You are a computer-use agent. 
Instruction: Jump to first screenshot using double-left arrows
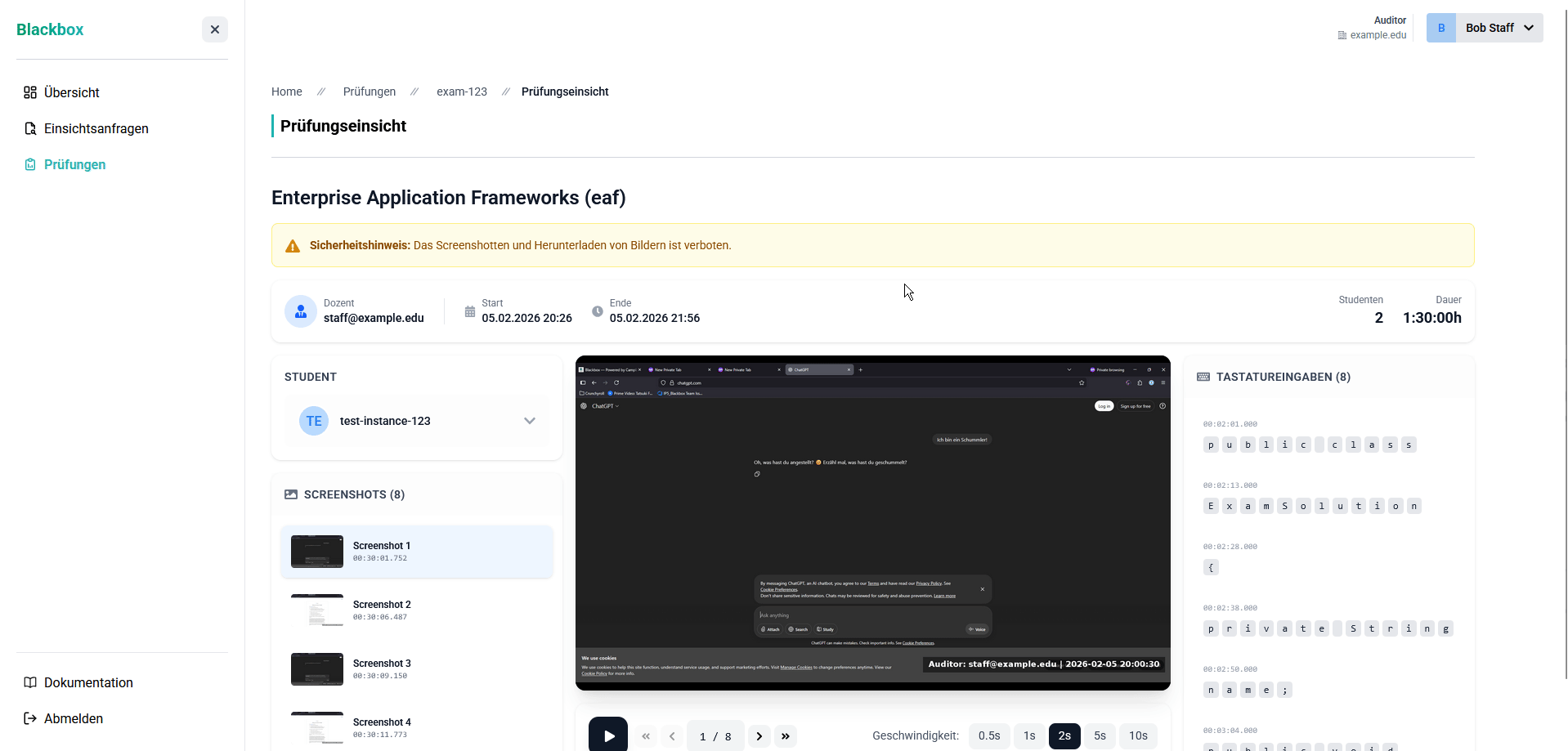pyautogui.click(x=646, y=736)
